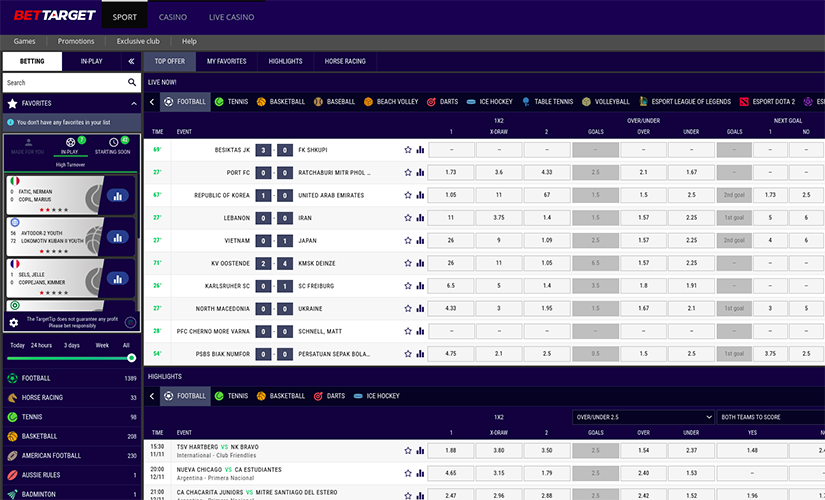The height and width of the screenshot is (500, 825).
Task: Click the Search input field
Action: 65,83
